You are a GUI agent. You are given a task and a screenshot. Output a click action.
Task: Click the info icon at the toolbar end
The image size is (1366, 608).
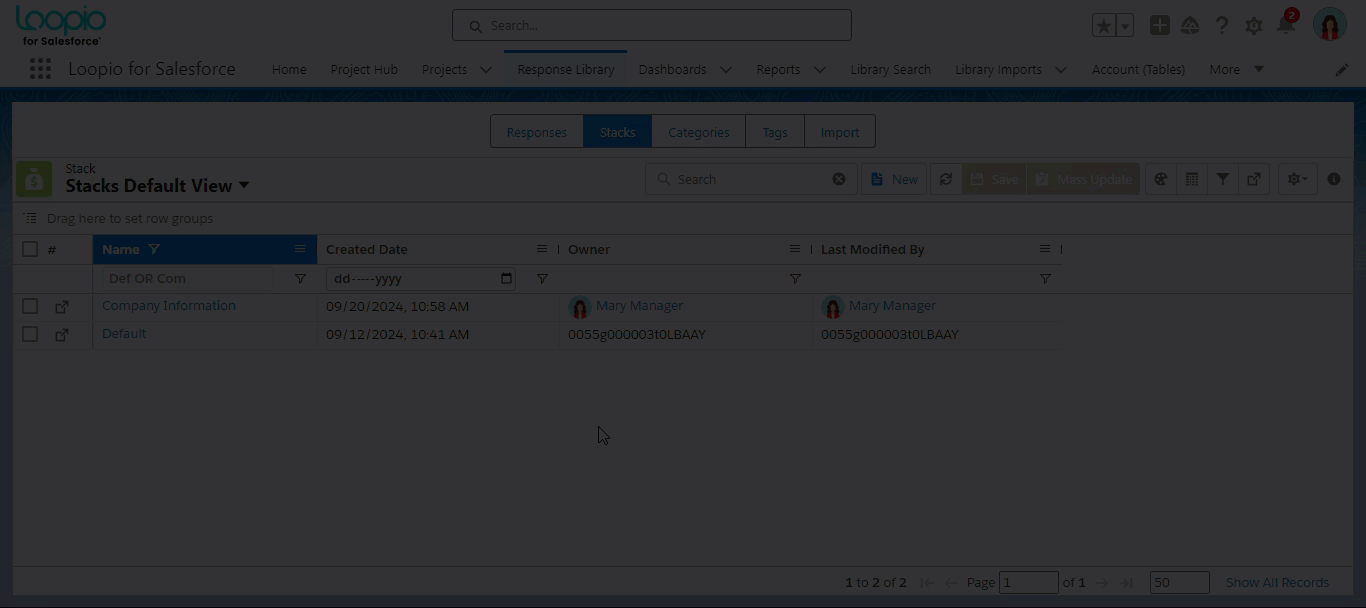tap(1334, 179)
